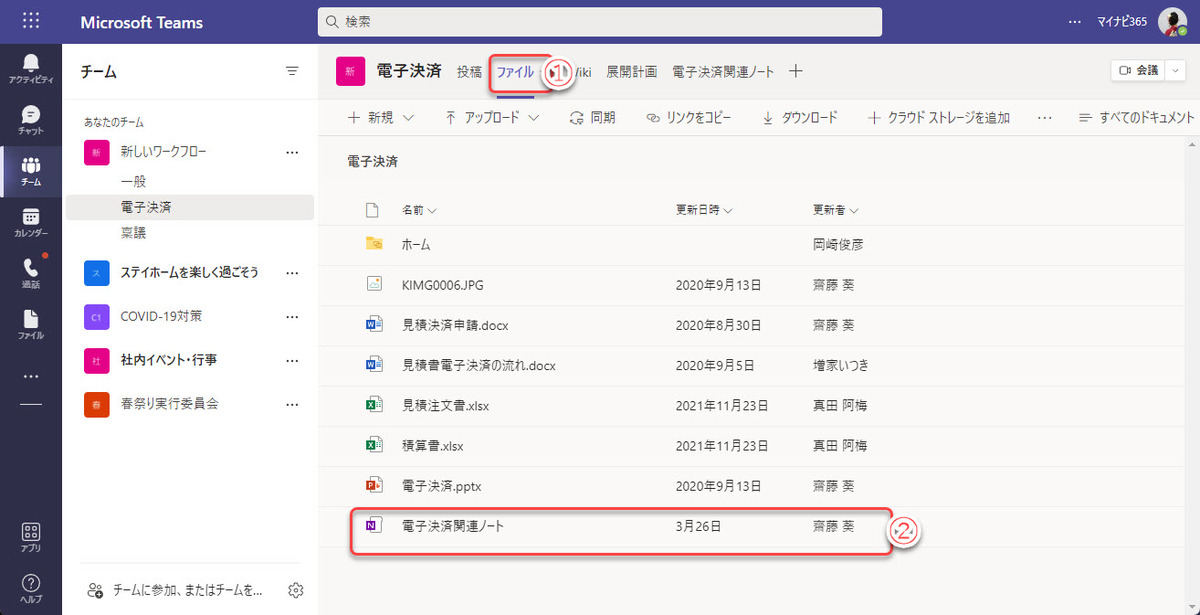The height and width of the screenshot is (615, 1200).
Task: Open more options for 新しいワークフロー team
Action: (x=292, y=152)
